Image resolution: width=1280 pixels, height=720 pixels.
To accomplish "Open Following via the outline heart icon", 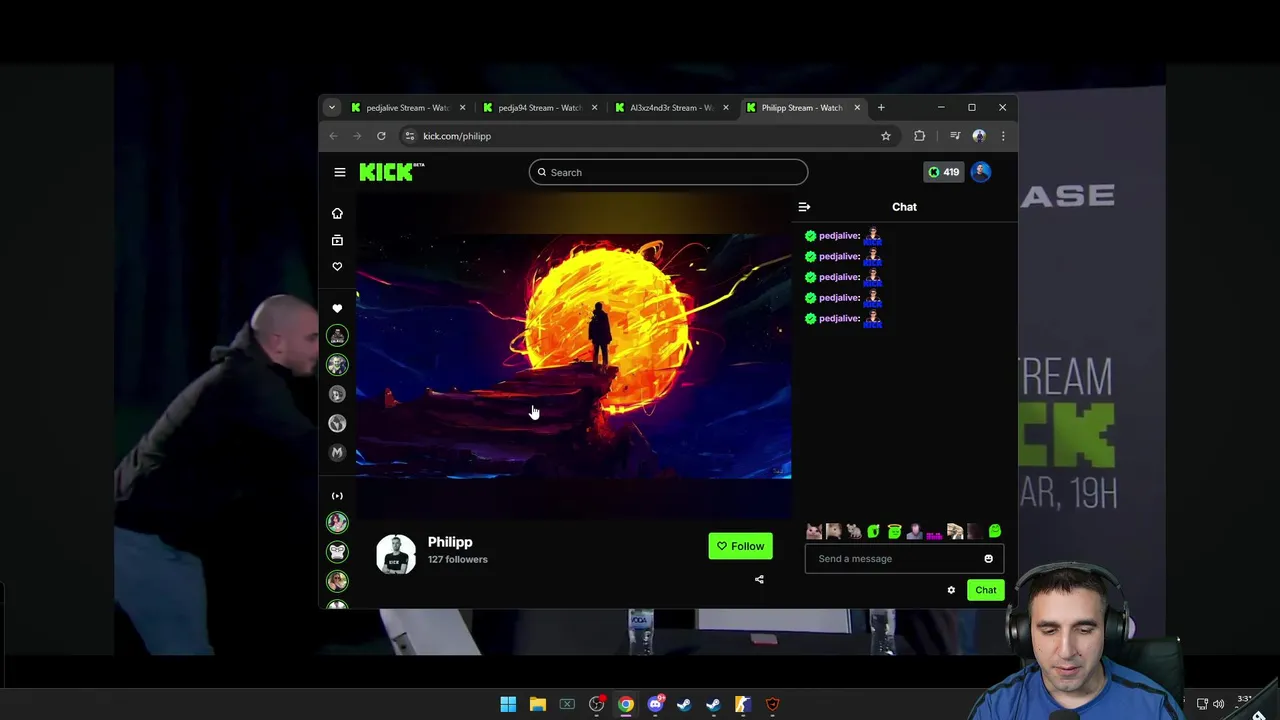I will pyautogui.click(x=337, y=266).
